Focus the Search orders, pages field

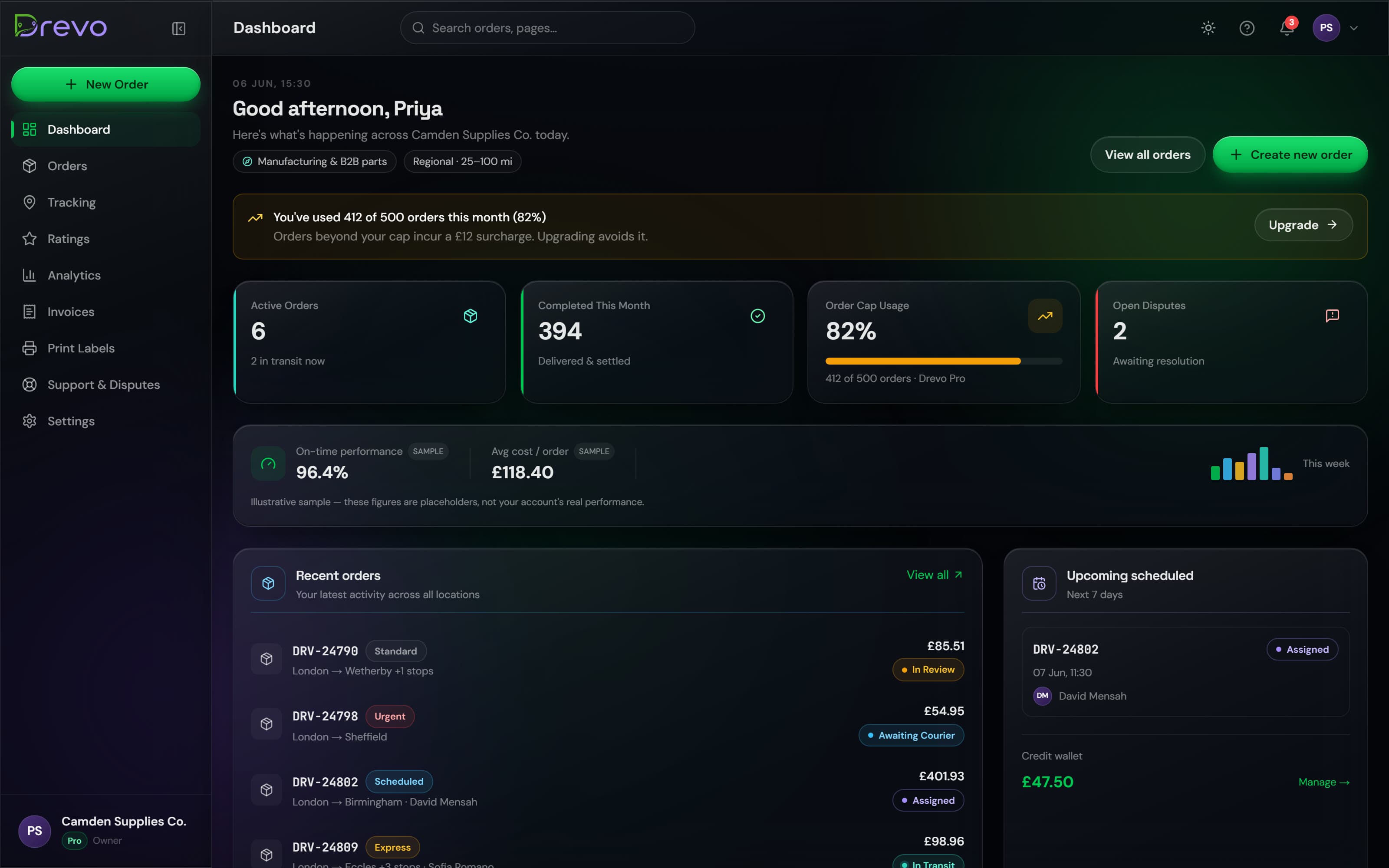[x=547, y=27]
